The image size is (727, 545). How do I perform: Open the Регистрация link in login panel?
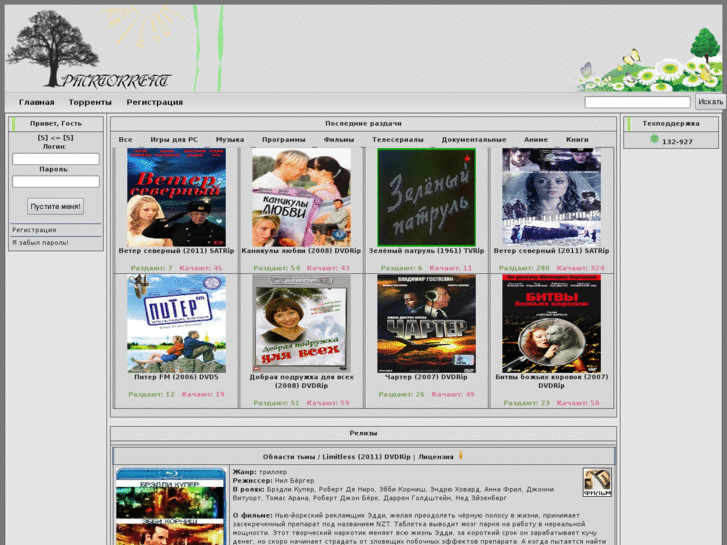click(34, 230)
